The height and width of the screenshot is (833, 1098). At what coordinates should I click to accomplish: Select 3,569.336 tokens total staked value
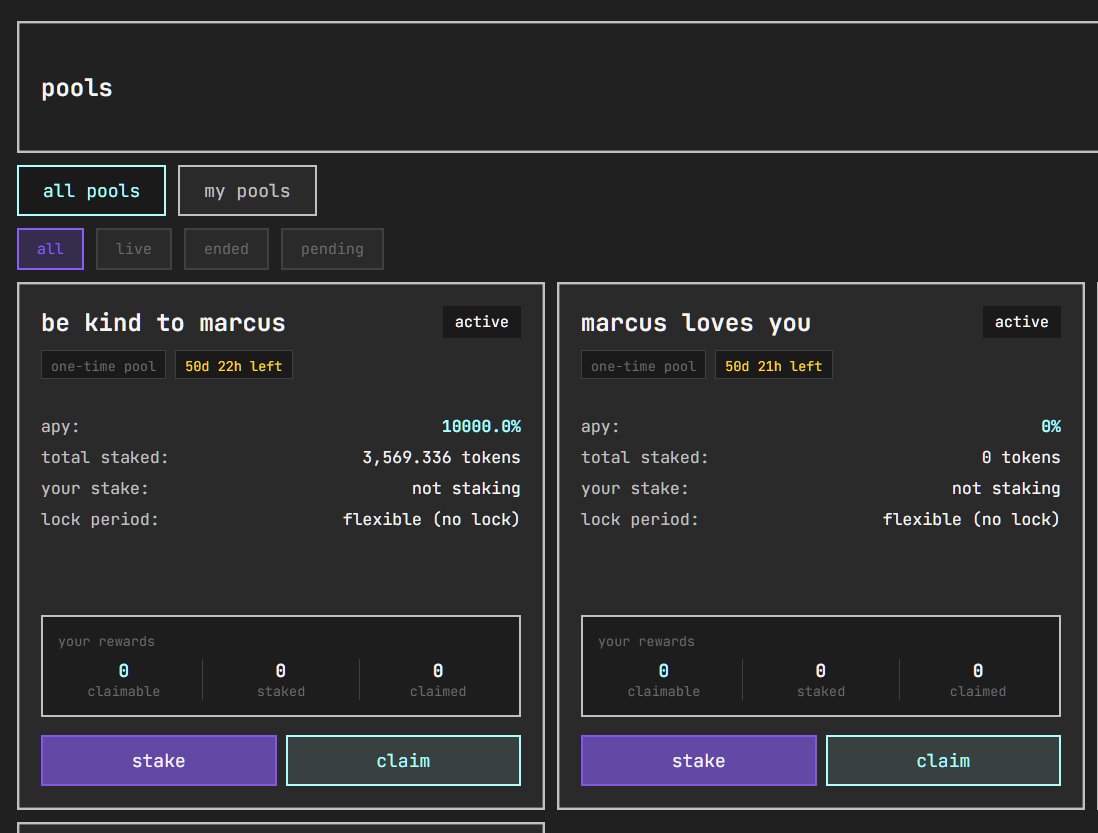point(441,457)
